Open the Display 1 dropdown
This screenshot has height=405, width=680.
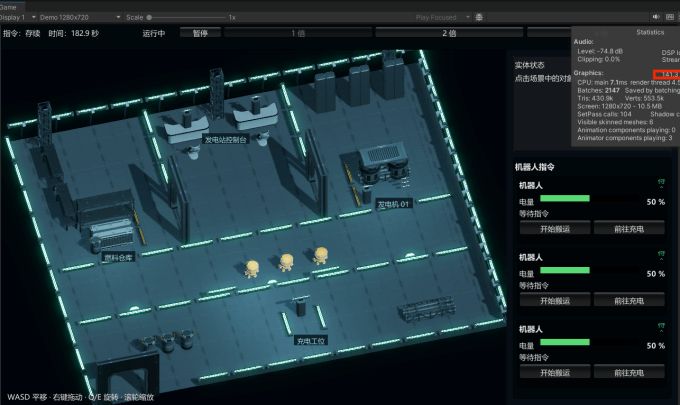tap(18, 17)
